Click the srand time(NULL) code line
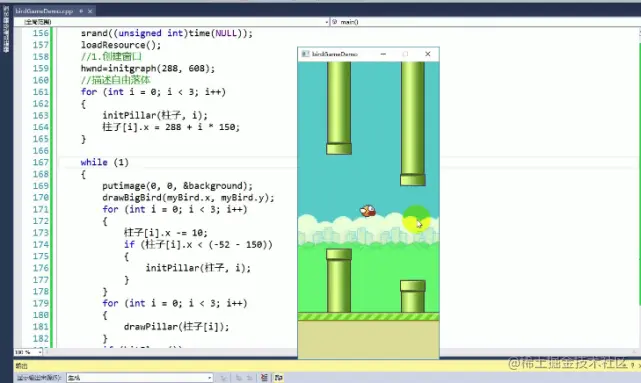 click(167, 33)
